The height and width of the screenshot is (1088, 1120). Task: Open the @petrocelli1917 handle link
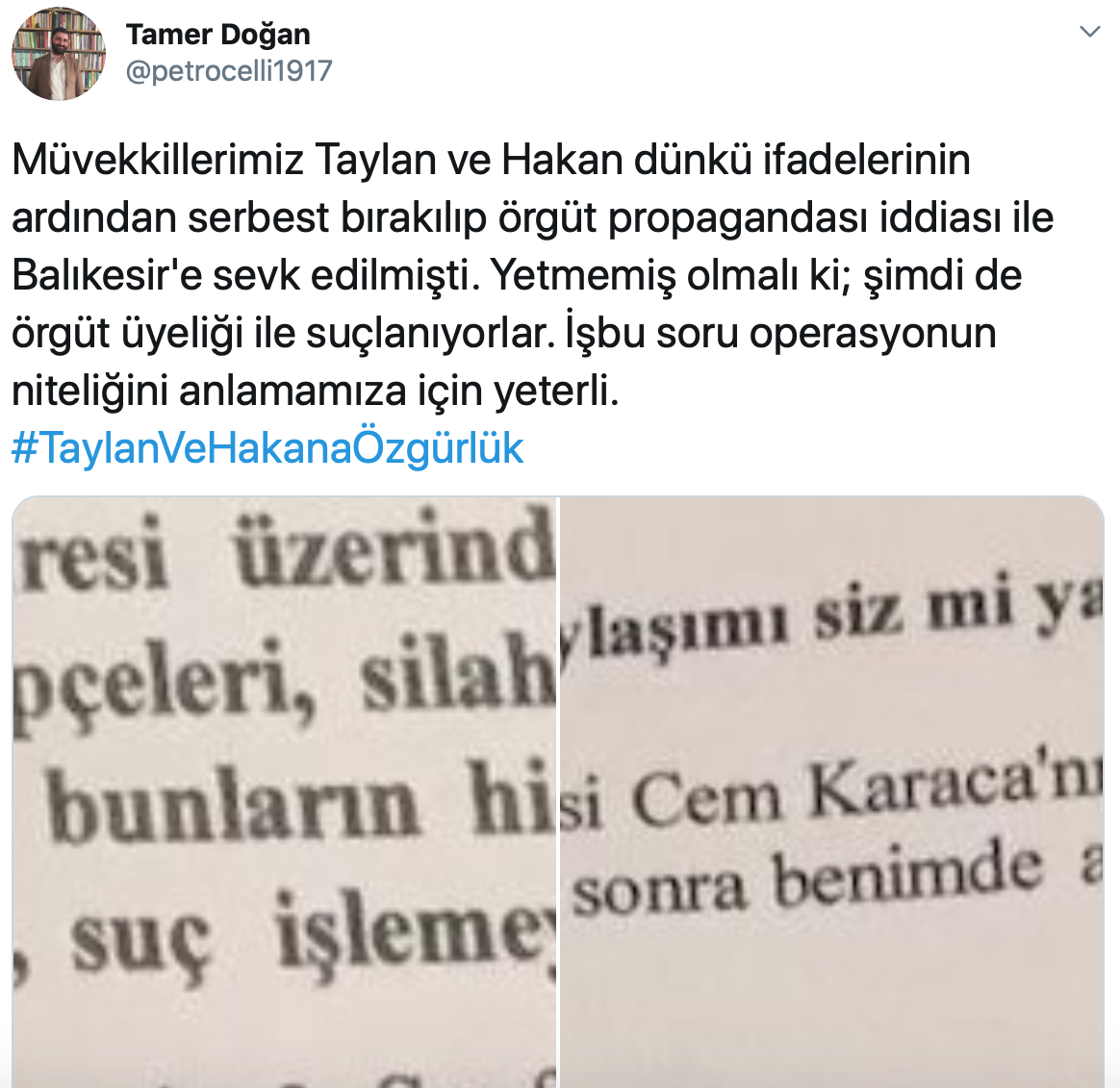click(x=229, y=70)
